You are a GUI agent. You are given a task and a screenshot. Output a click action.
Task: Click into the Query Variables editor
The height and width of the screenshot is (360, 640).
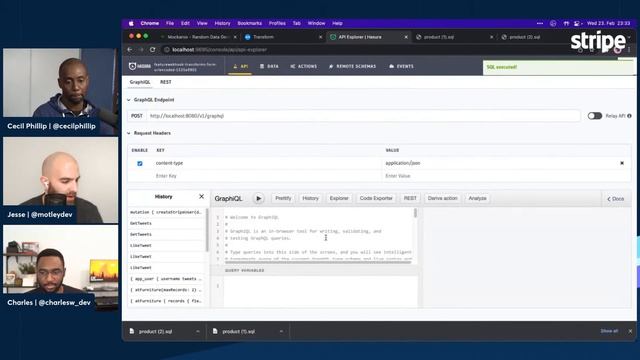[x=320, y=292]
